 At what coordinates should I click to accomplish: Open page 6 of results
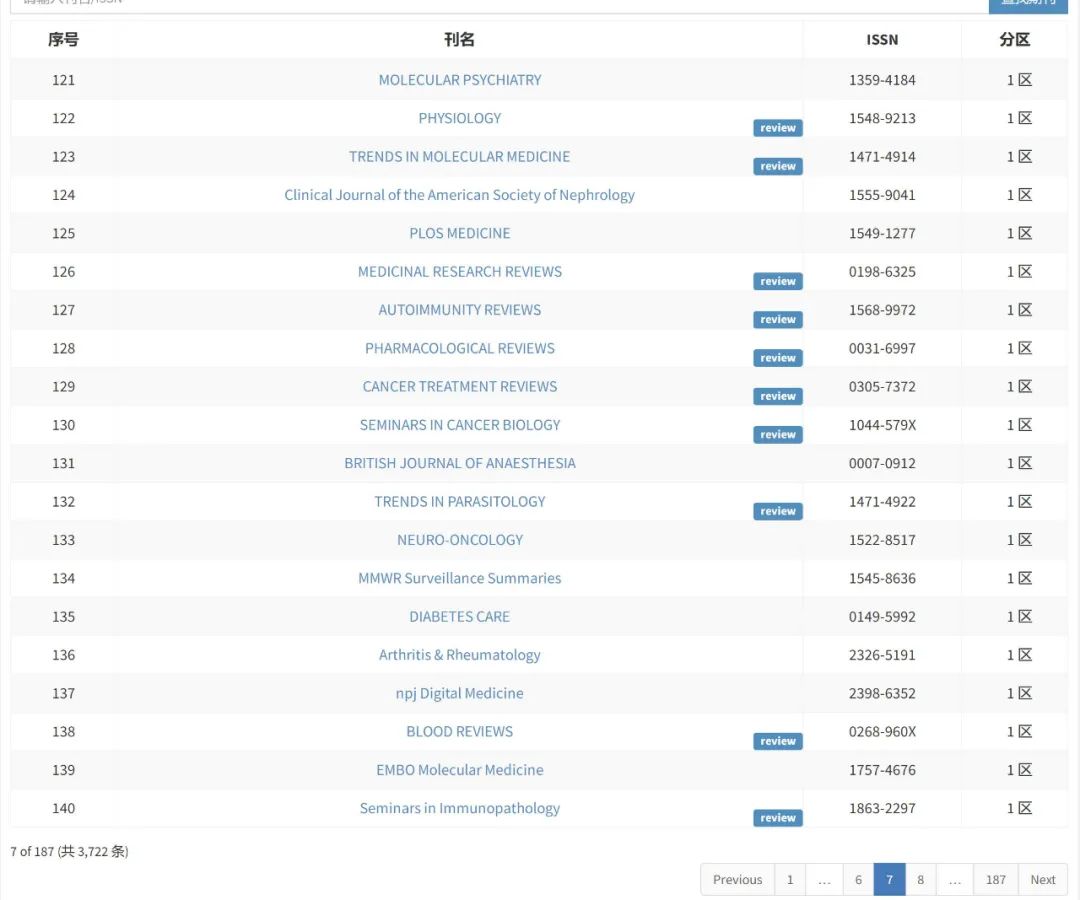(x=858, y=880)
